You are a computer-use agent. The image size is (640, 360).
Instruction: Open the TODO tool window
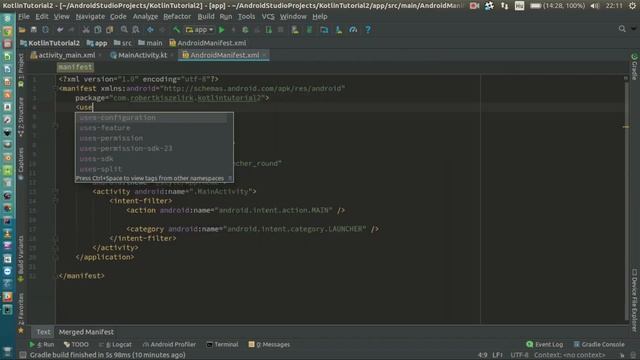[x=76, y=344]
